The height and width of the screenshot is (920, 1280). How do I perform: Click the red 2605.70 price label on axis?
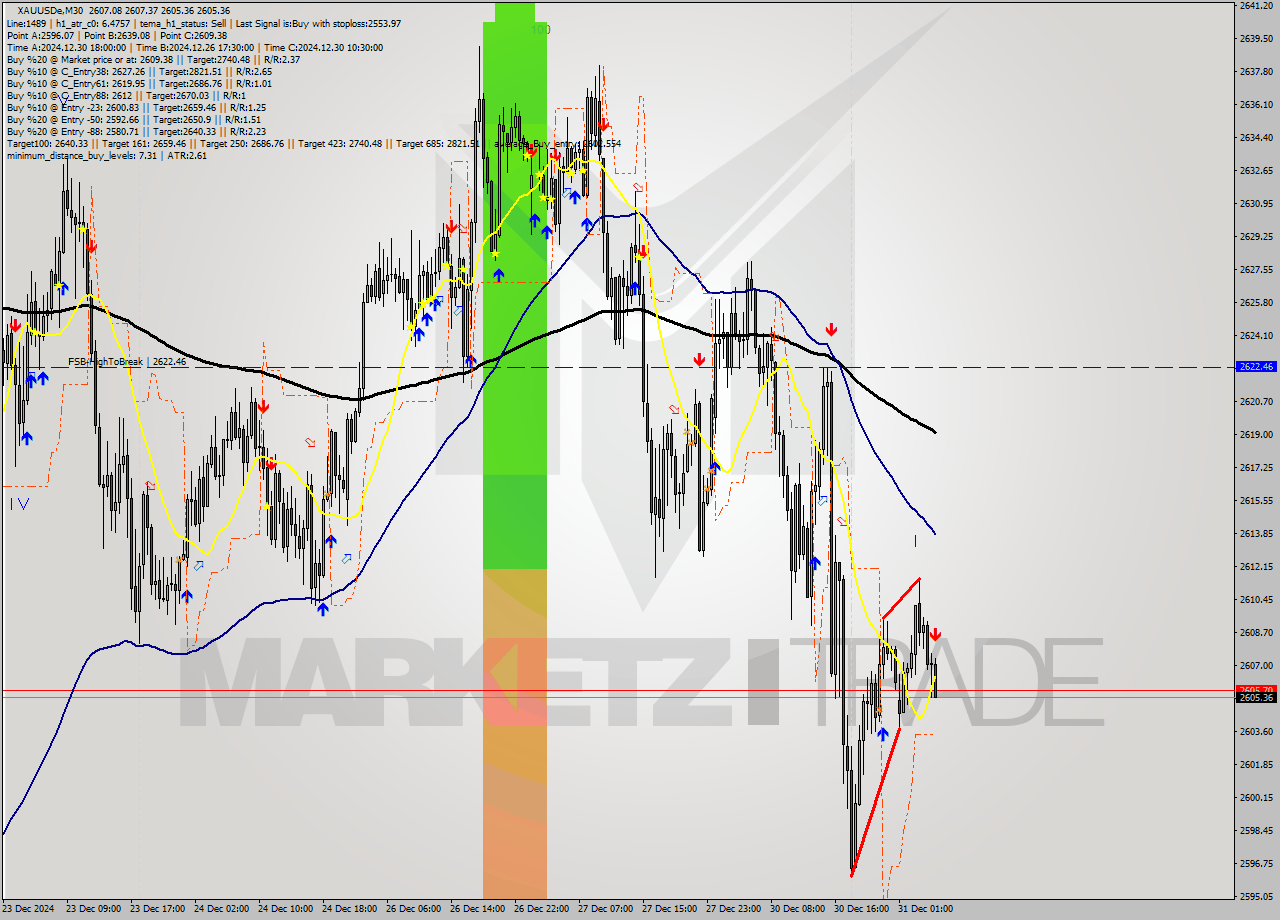pyautogui.click(x=1256, y=690)
